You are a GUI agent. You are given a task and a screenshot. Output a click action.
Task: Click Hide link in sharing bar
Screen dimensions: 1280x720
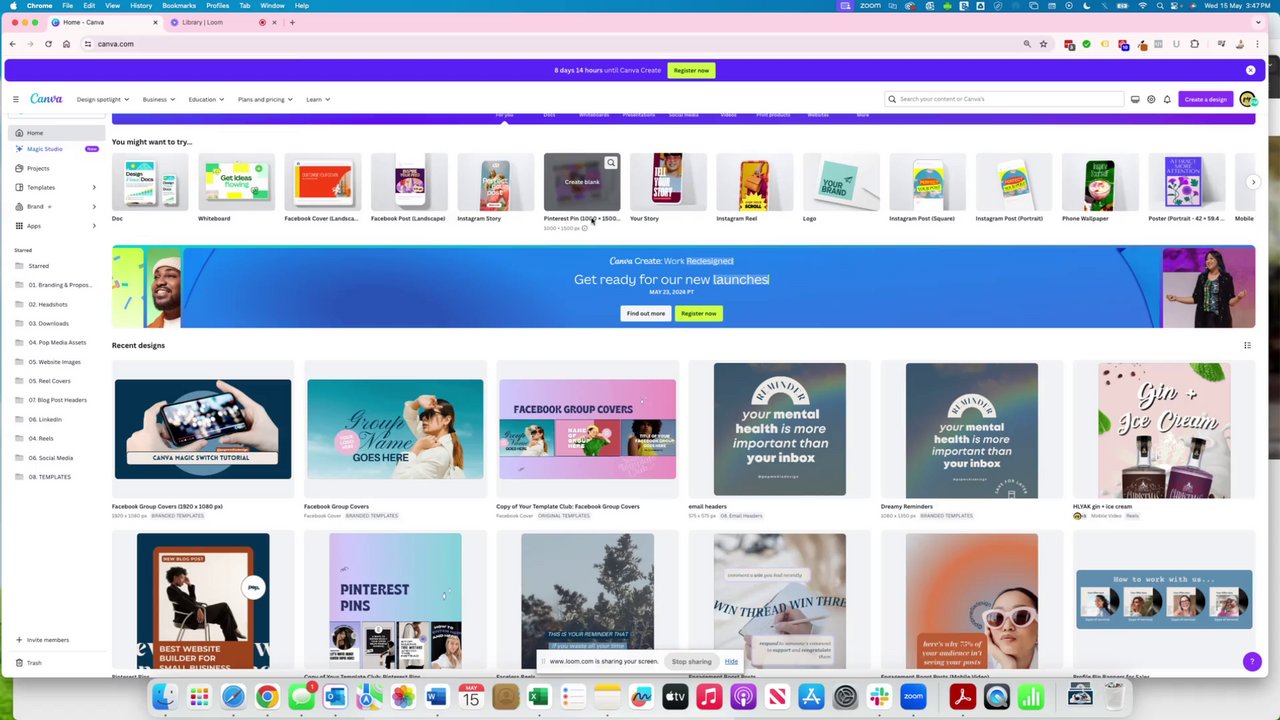[731, 662]
